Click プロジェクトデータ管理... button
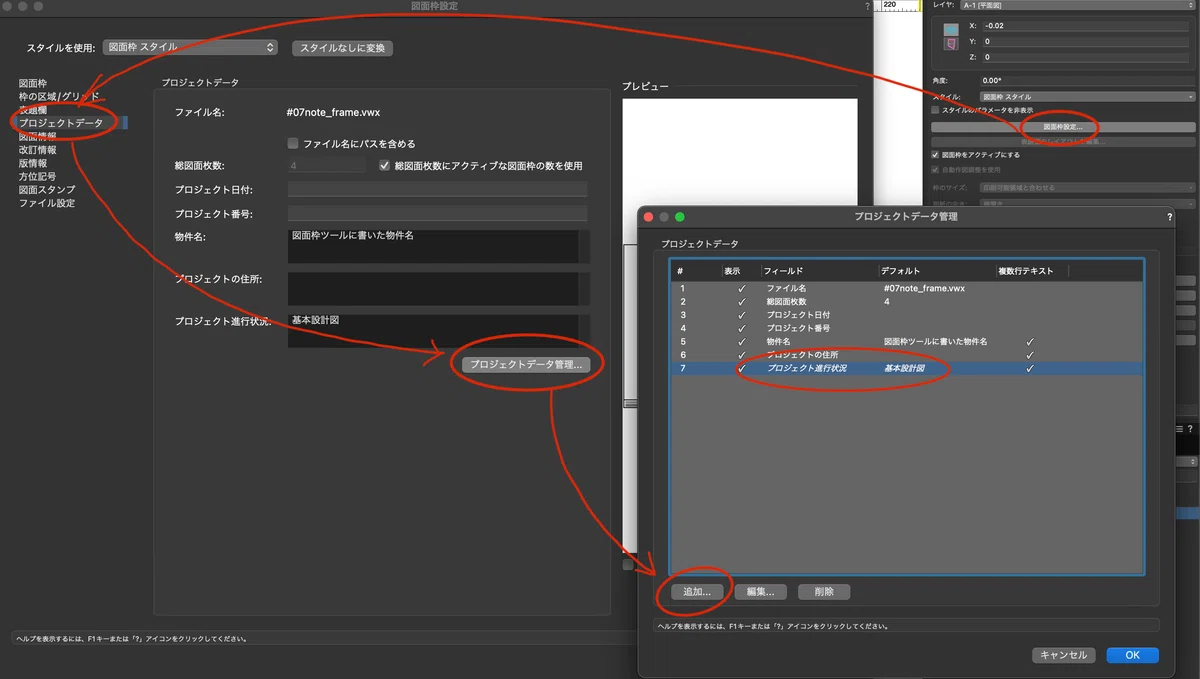Viewport: 1200px width, 679px height. [x=526, y=365]
